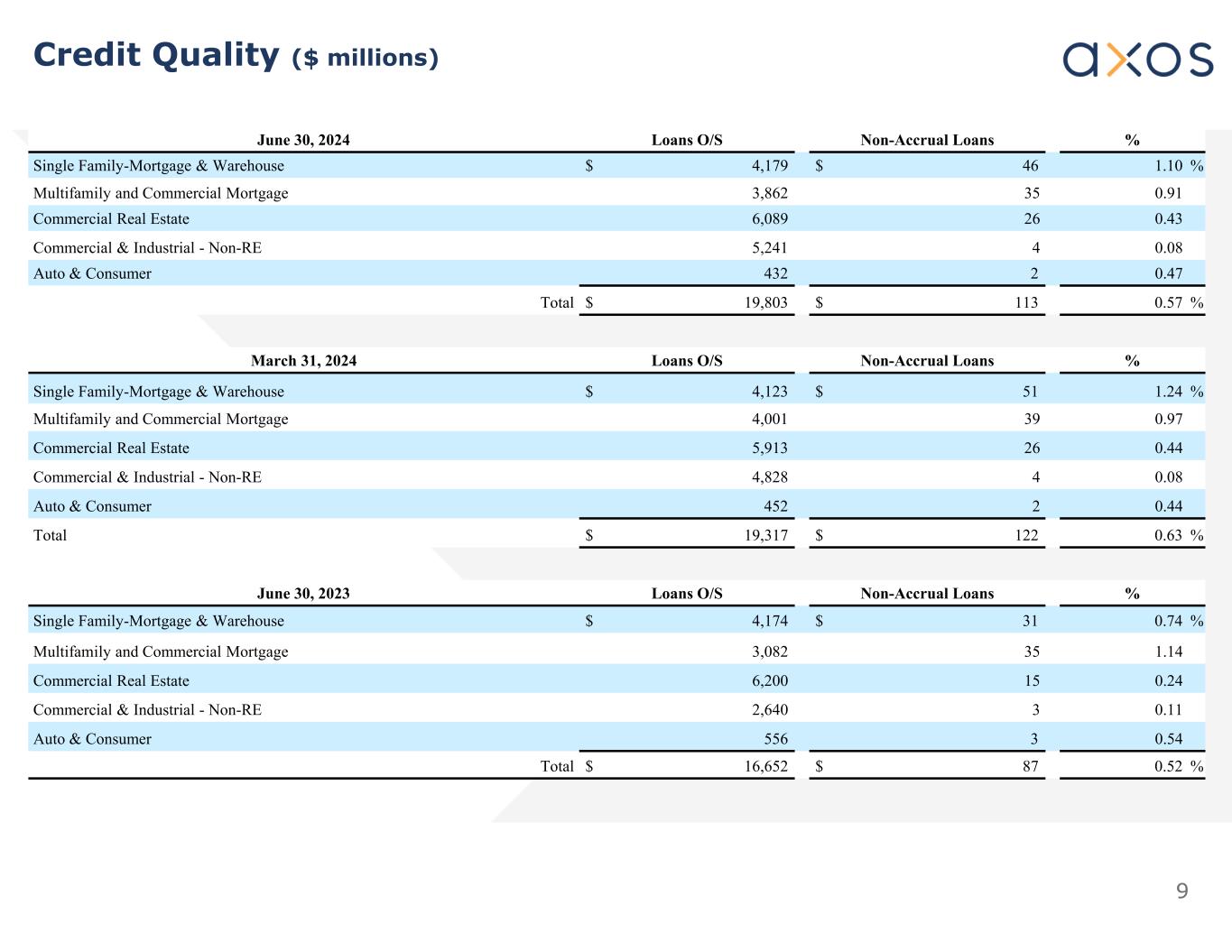Click the orange X in Axos logo

(x=1123, y=60)
